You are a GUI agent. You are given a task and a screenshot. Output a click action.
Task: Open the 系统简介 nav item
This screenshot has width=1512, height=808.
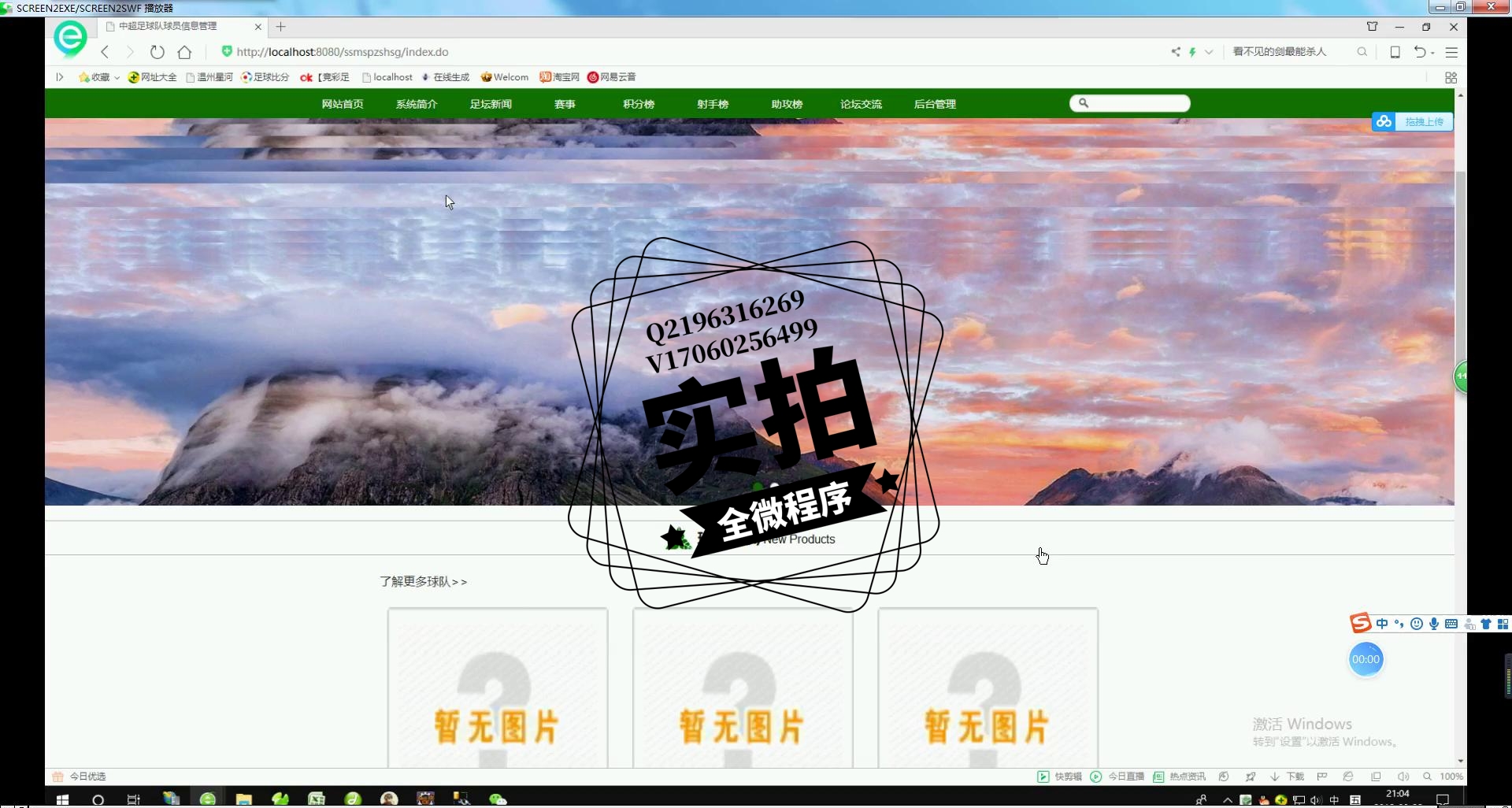(417, 104)
